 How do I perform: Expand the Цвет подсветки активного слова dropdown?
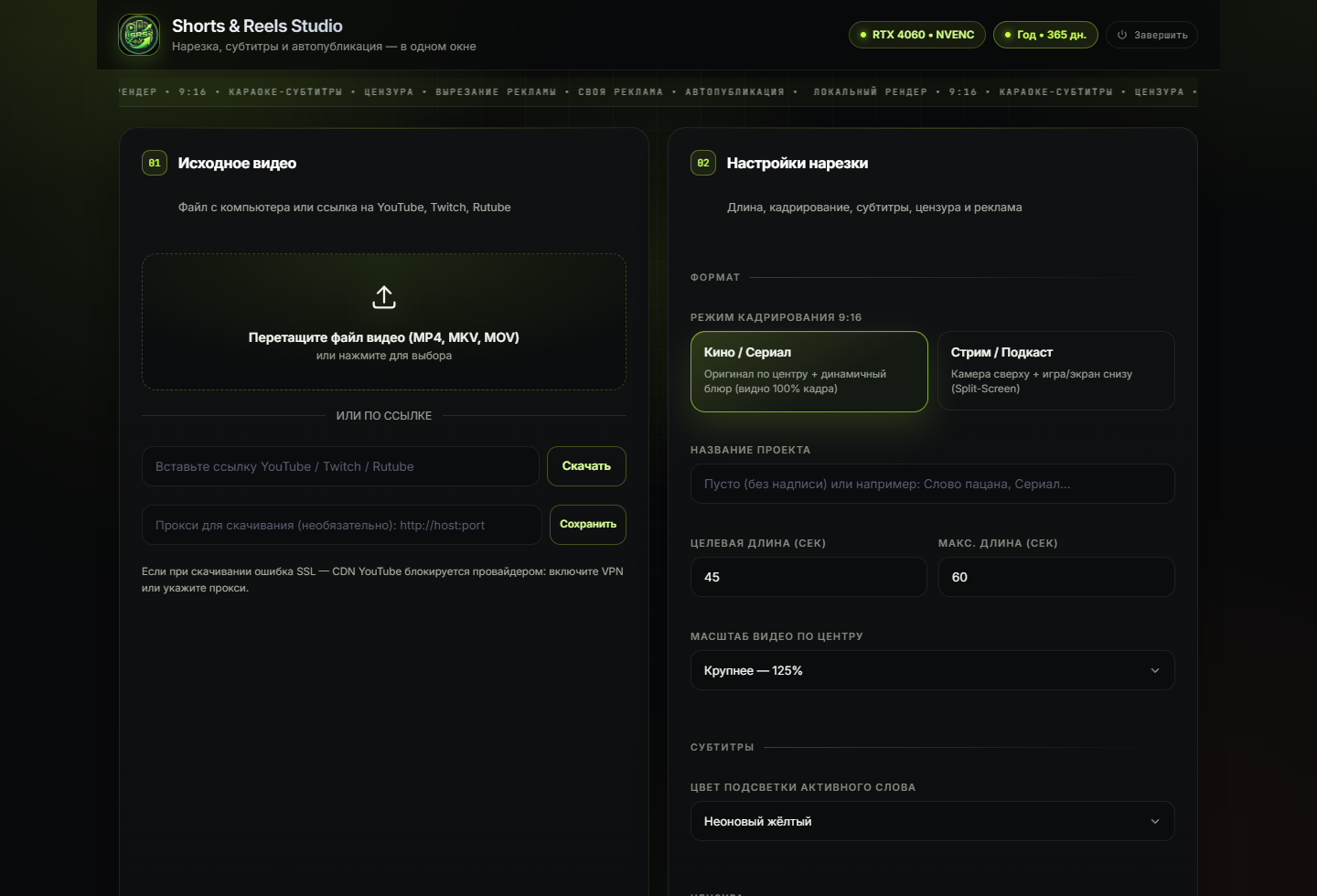tap(933, 821)
